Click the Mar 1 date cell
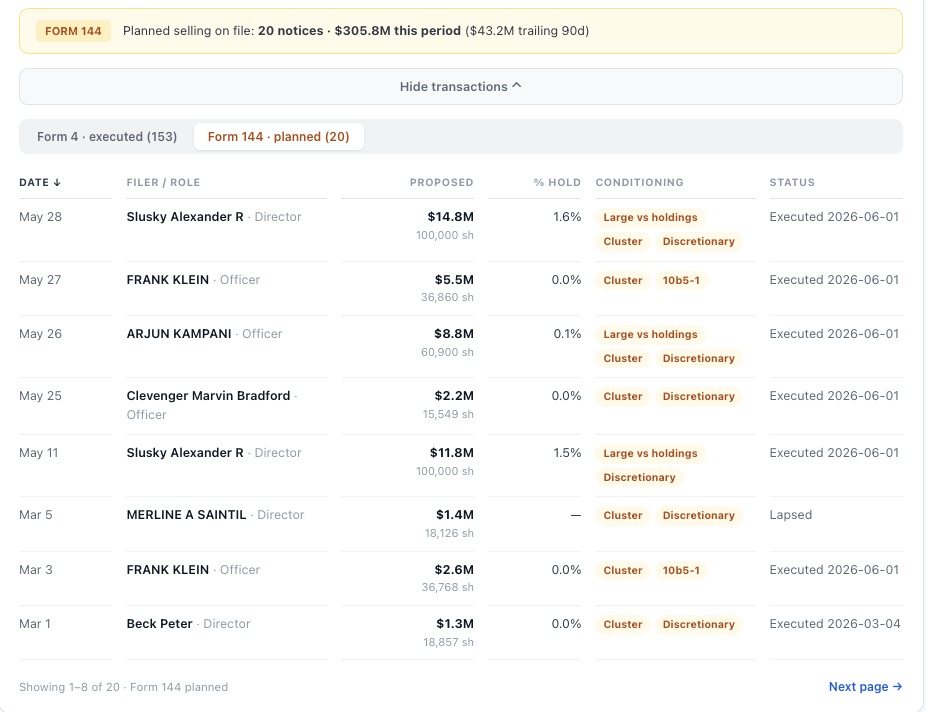The image size is (926, 712). point(35,624)
